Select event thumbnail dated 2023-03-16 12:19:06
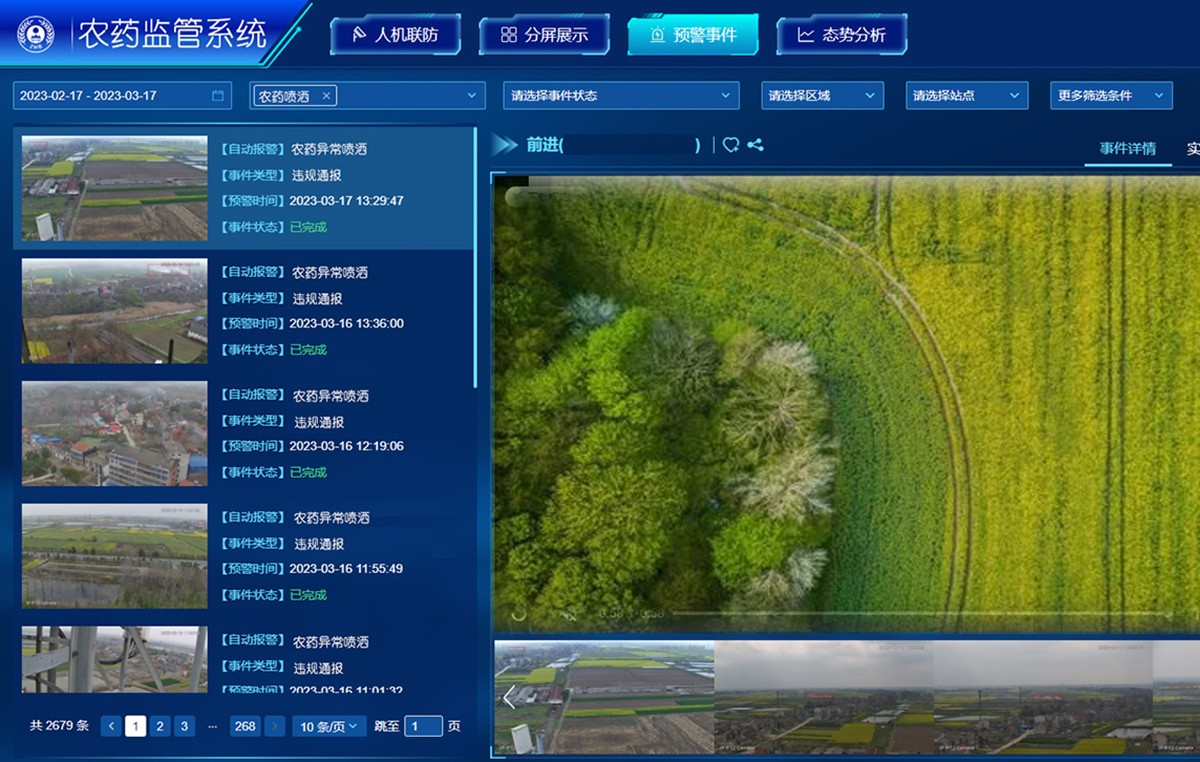Viewport: 1200px width, 762px height. 115,433
